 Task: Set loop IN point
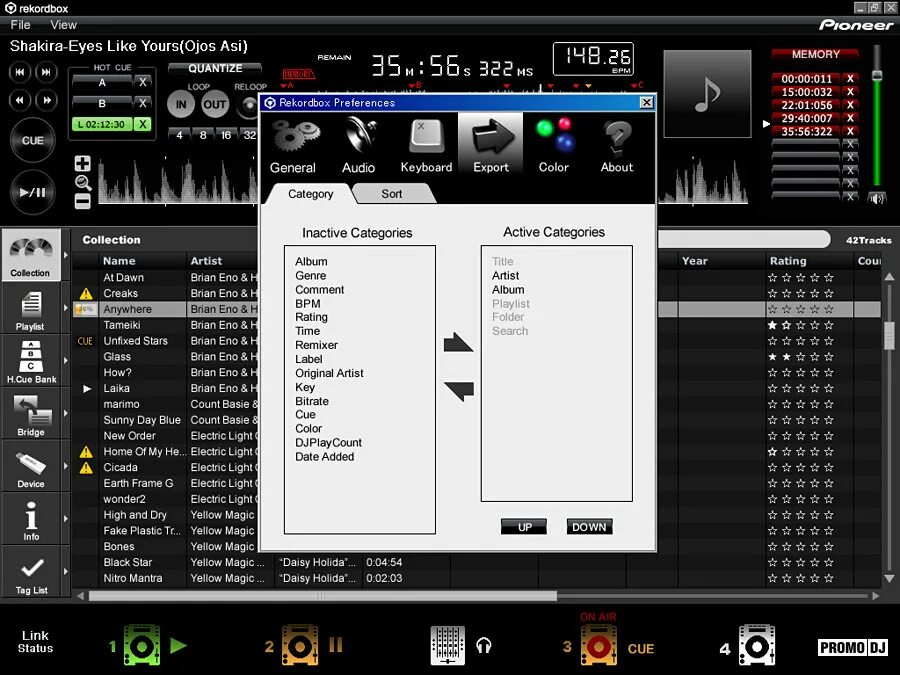181,104
